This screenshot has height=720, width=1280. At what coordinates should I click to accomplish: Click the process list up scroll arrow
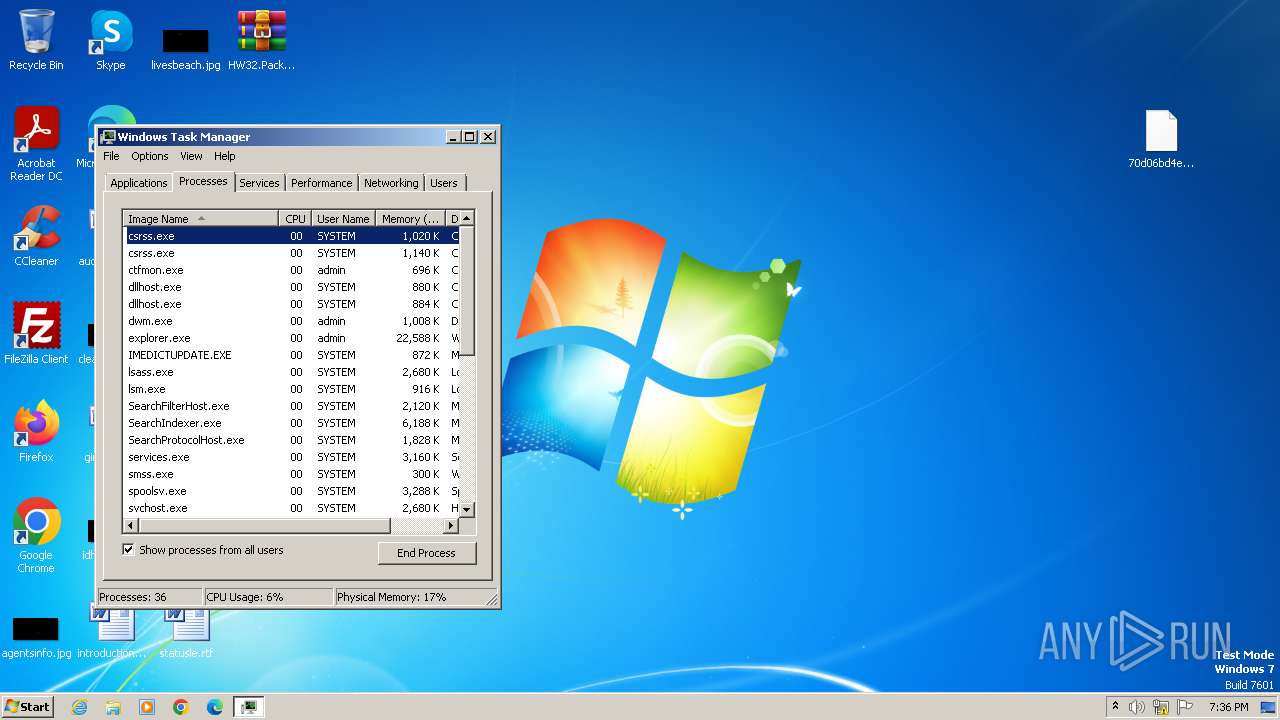466,219
